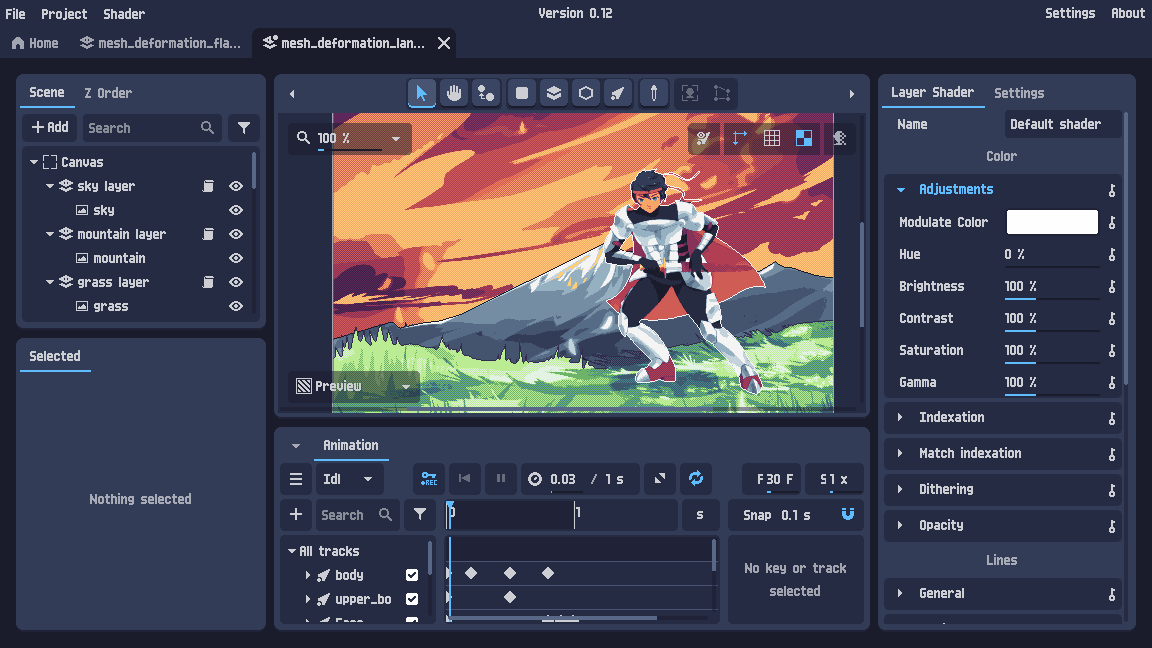
Task: Toggle animation looping
Action: coord(696,479)
